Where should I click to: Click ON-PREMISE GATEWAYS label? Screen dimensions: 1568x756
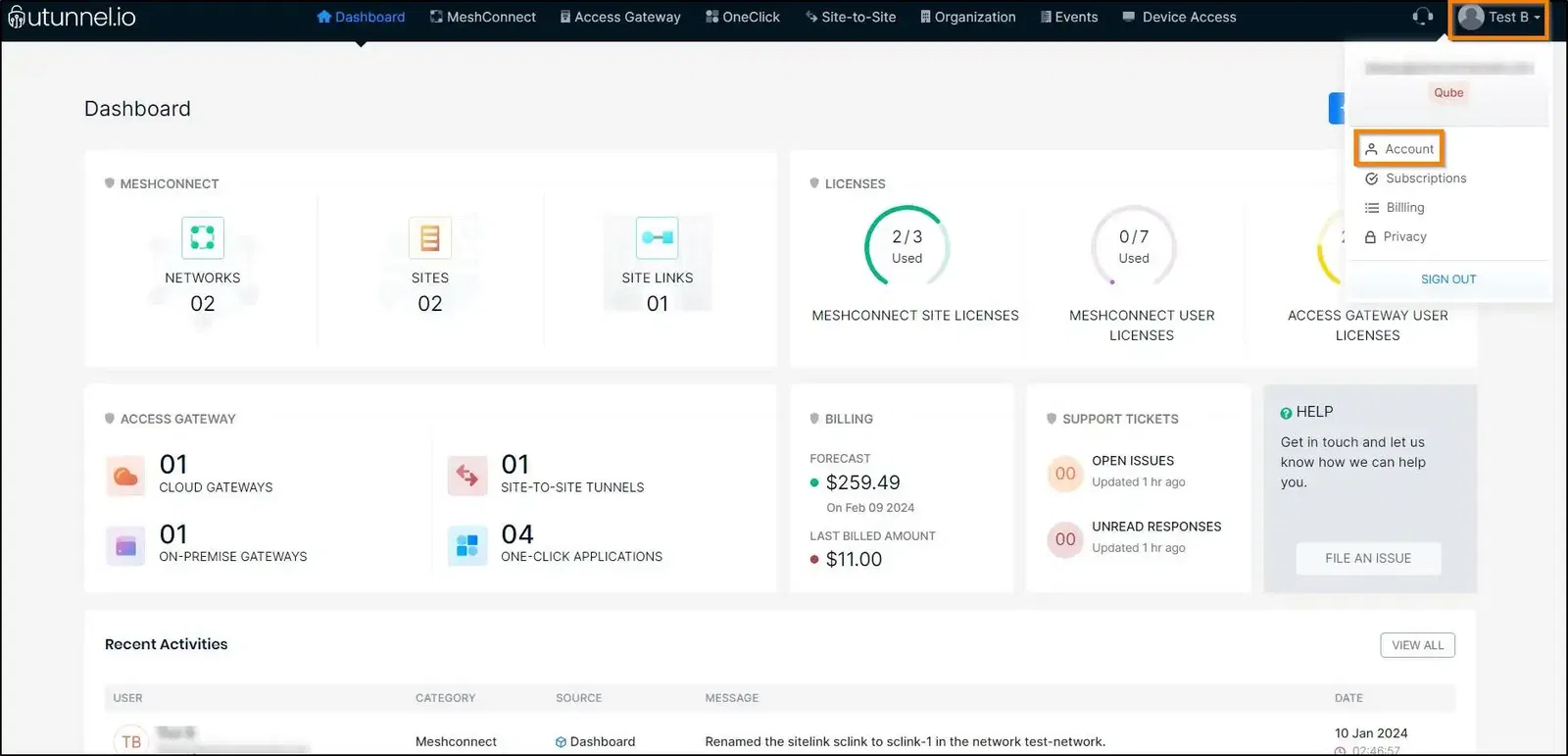tap(233, 557)
